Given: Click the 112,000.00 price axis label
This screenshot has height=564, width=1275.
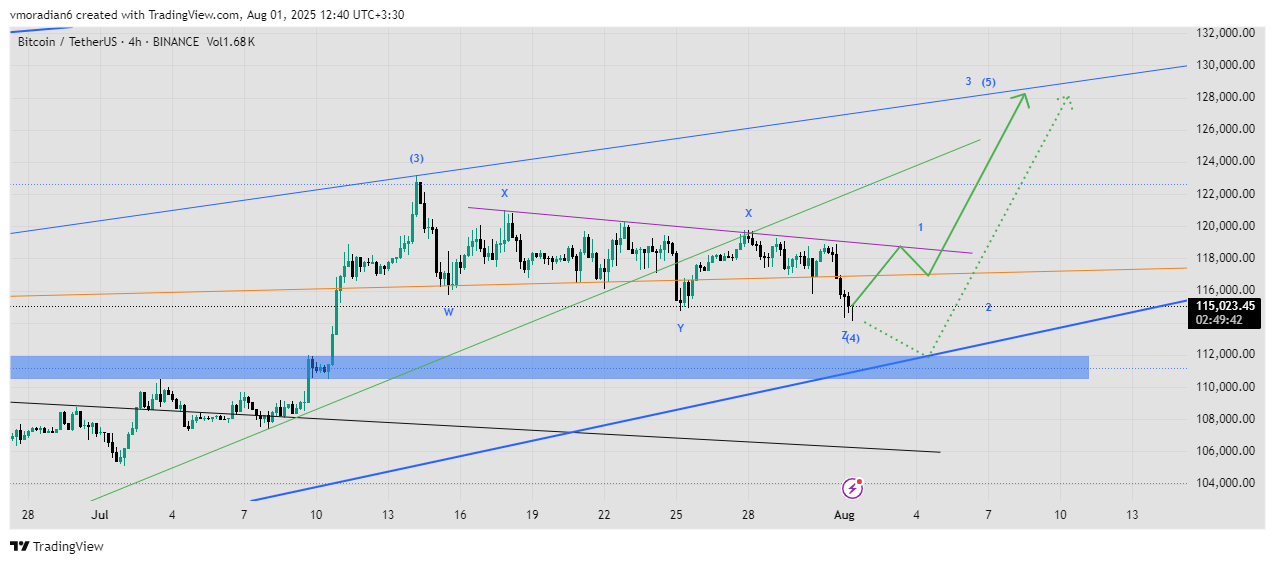Looking at the screenshot, I should click(x=1225, y=354).
